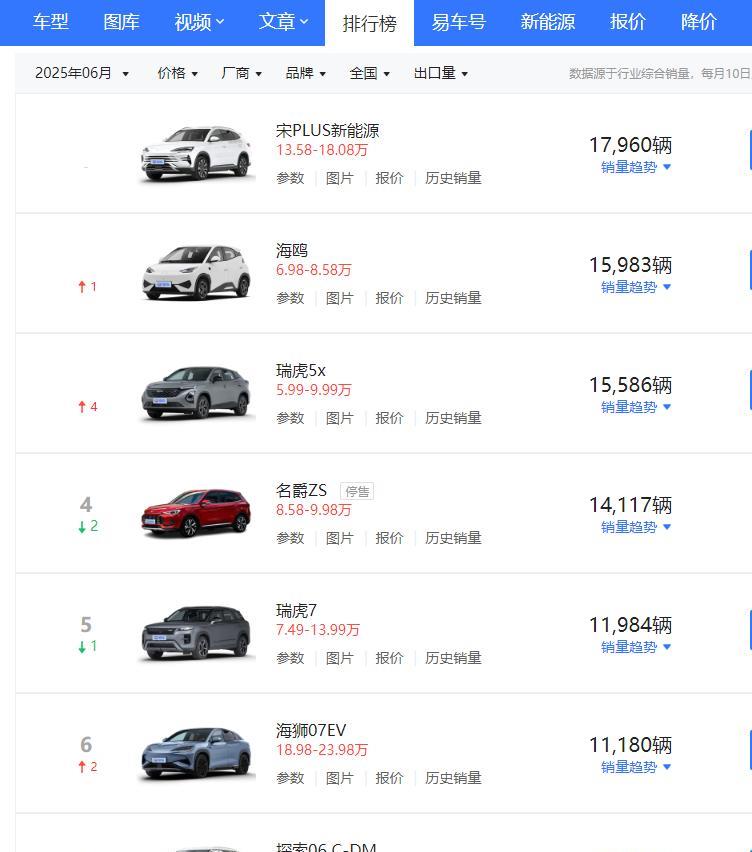Screen dimensions: 752x852
Task: View 历史销量 for 瑞虎5x
Action: tap(453, 418)
